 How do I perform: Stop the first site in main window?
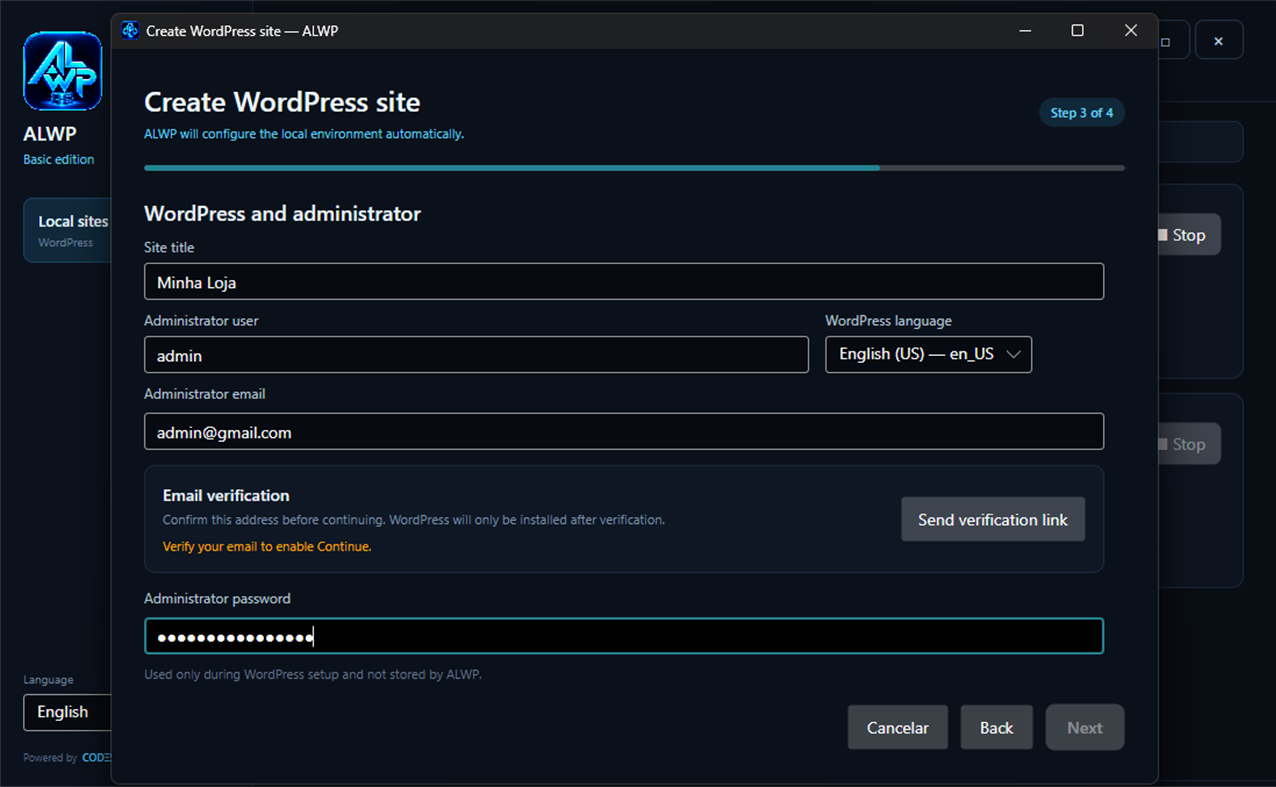pyautogui.click(x=1188, y=235)
